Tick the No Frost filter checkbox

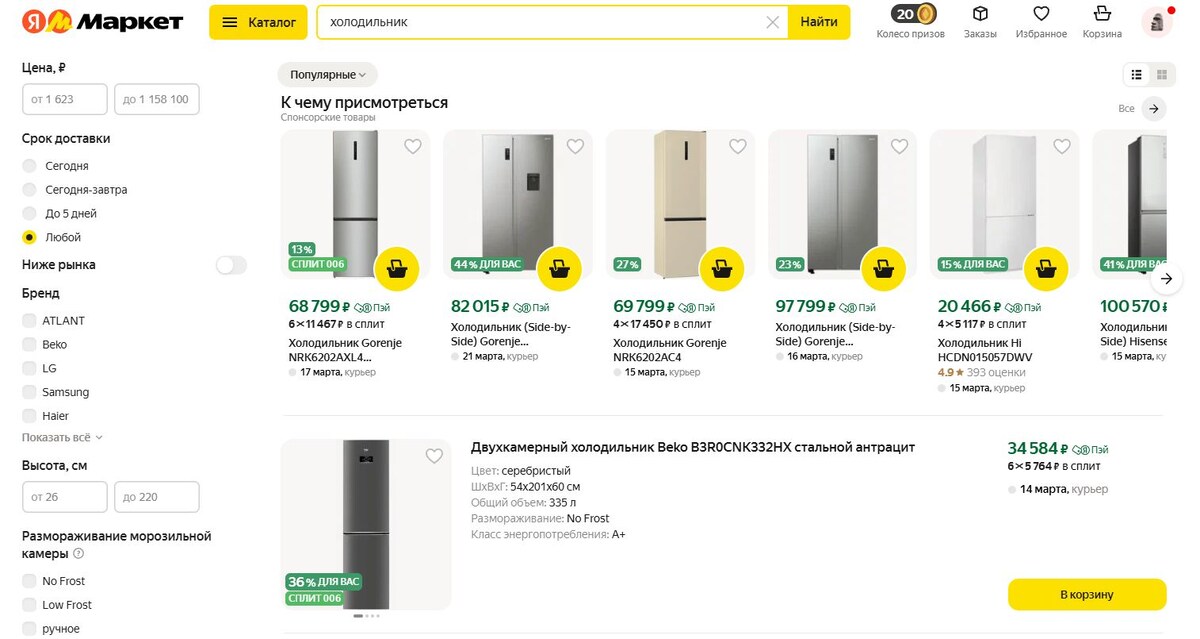pyautogui.click(x=29, y=581)
